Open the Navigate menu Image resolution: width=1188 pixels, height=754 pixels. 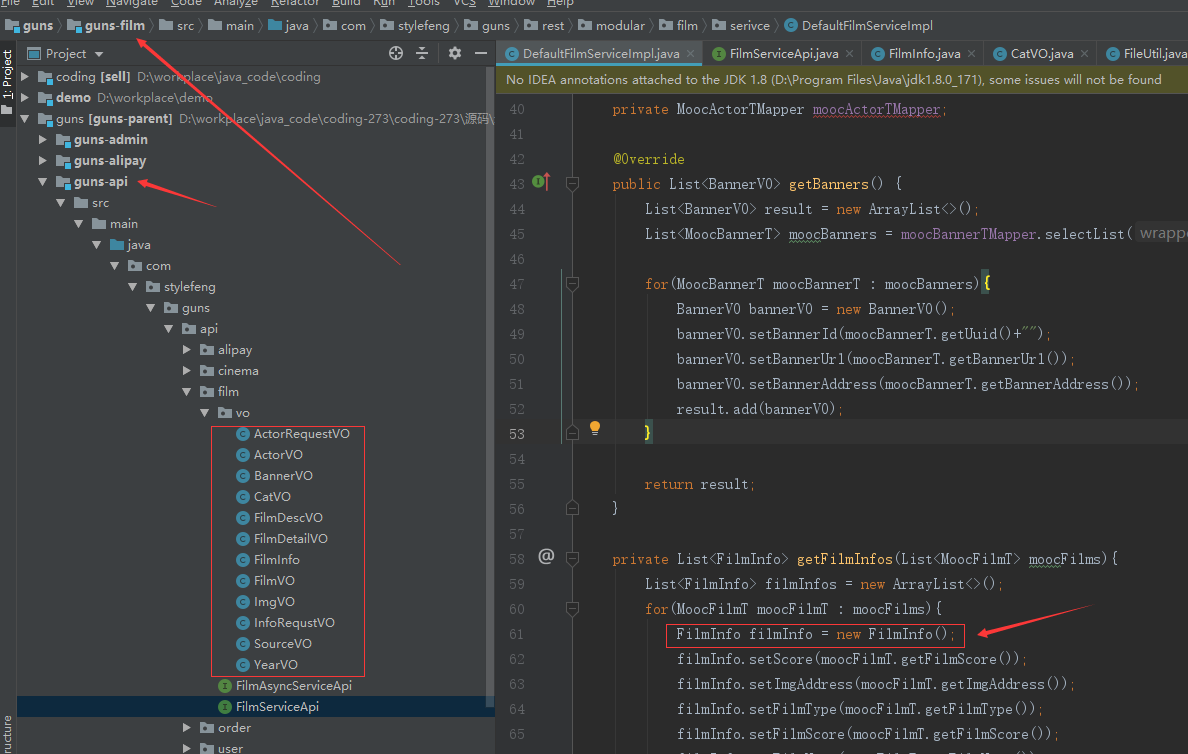132,3
